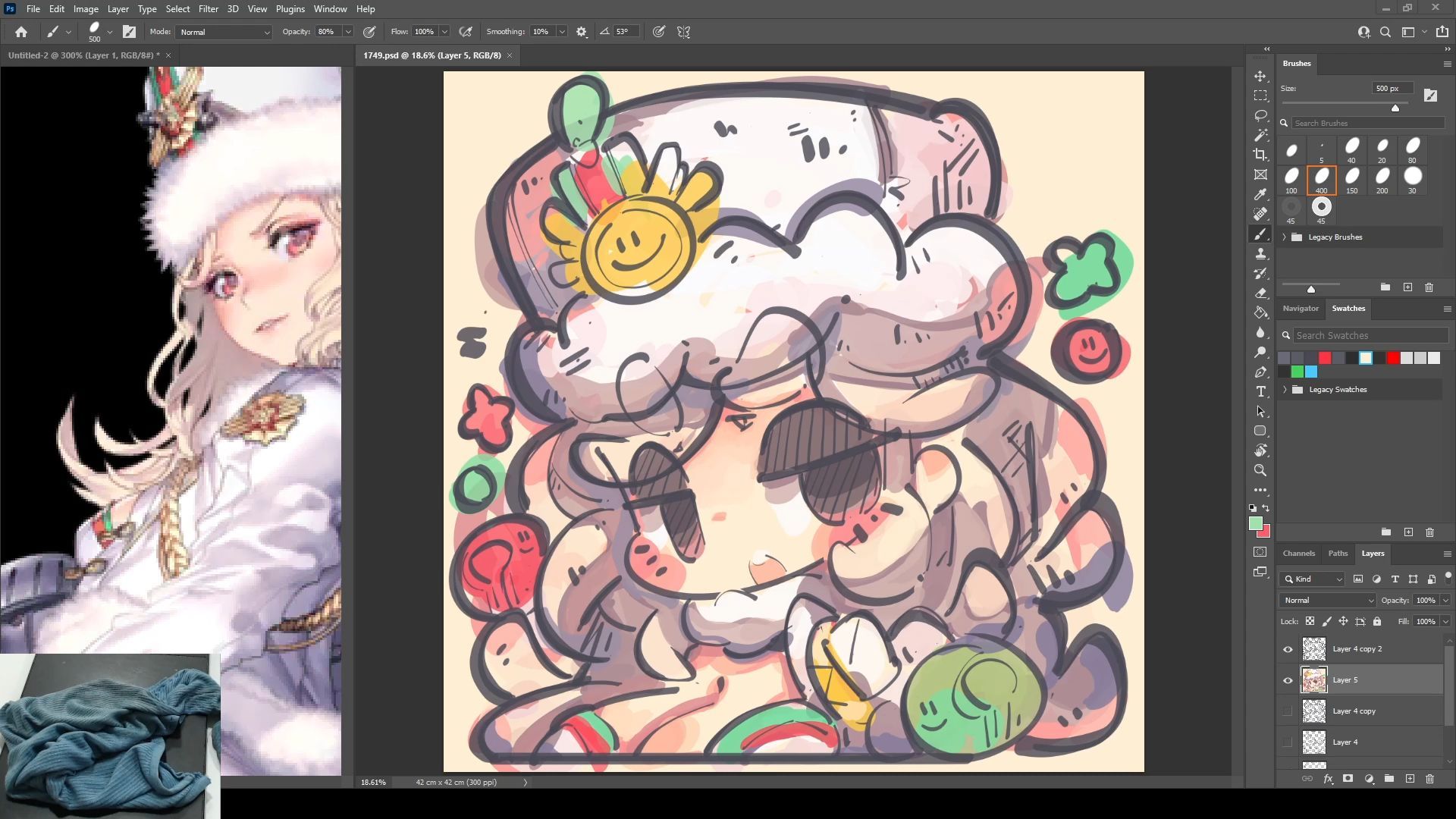Open painting Mode dropdown
Viewport: 1456px width, 819px height.
pyautogui.click(x=224, y=32)
